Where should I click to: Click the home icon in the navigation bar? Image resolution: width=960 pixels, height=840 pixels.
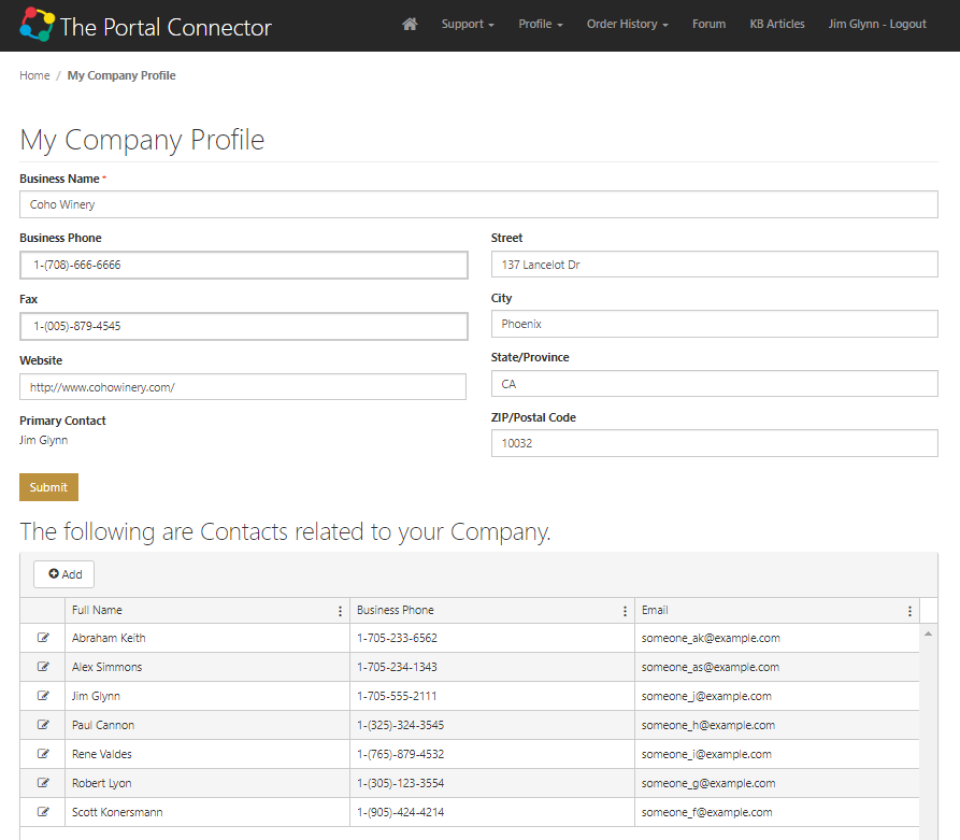point(409,24)
